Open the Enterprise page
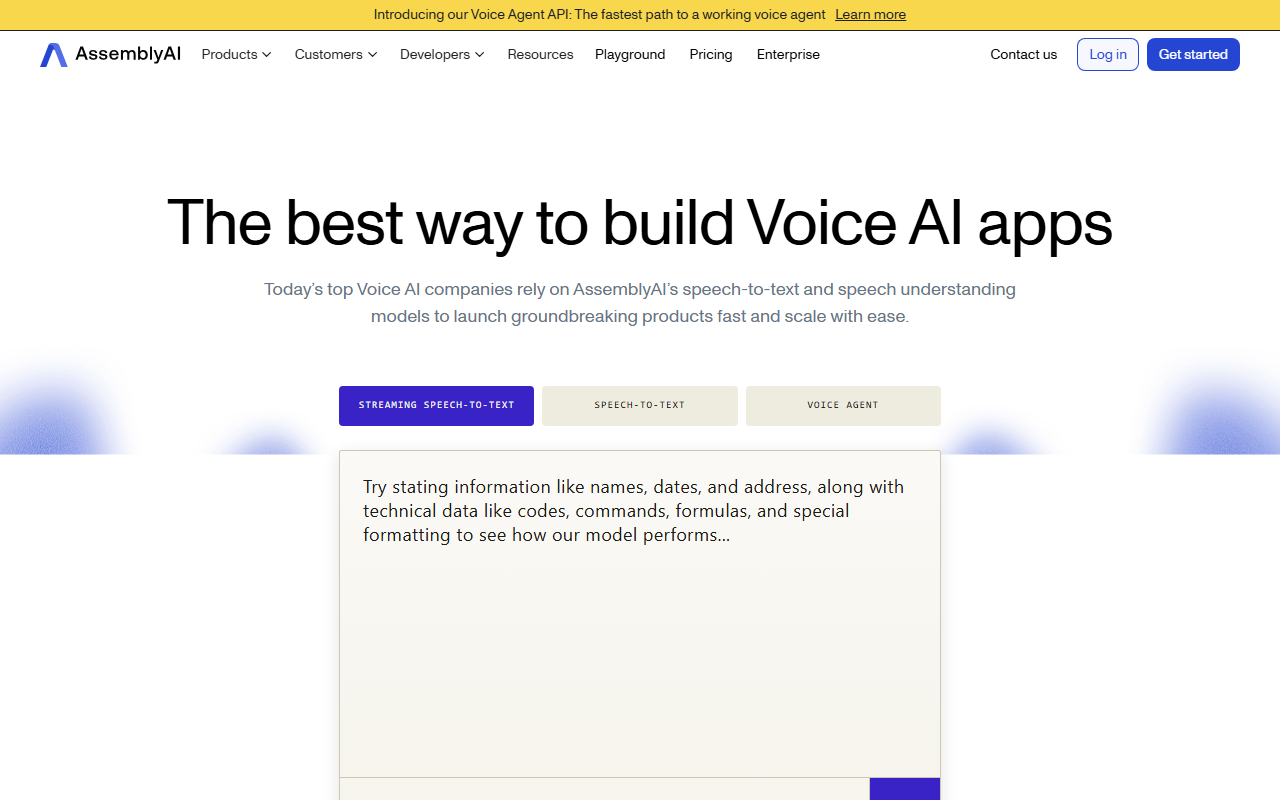Viewport: 1280px width, 800px height. [x=788, y=55]
